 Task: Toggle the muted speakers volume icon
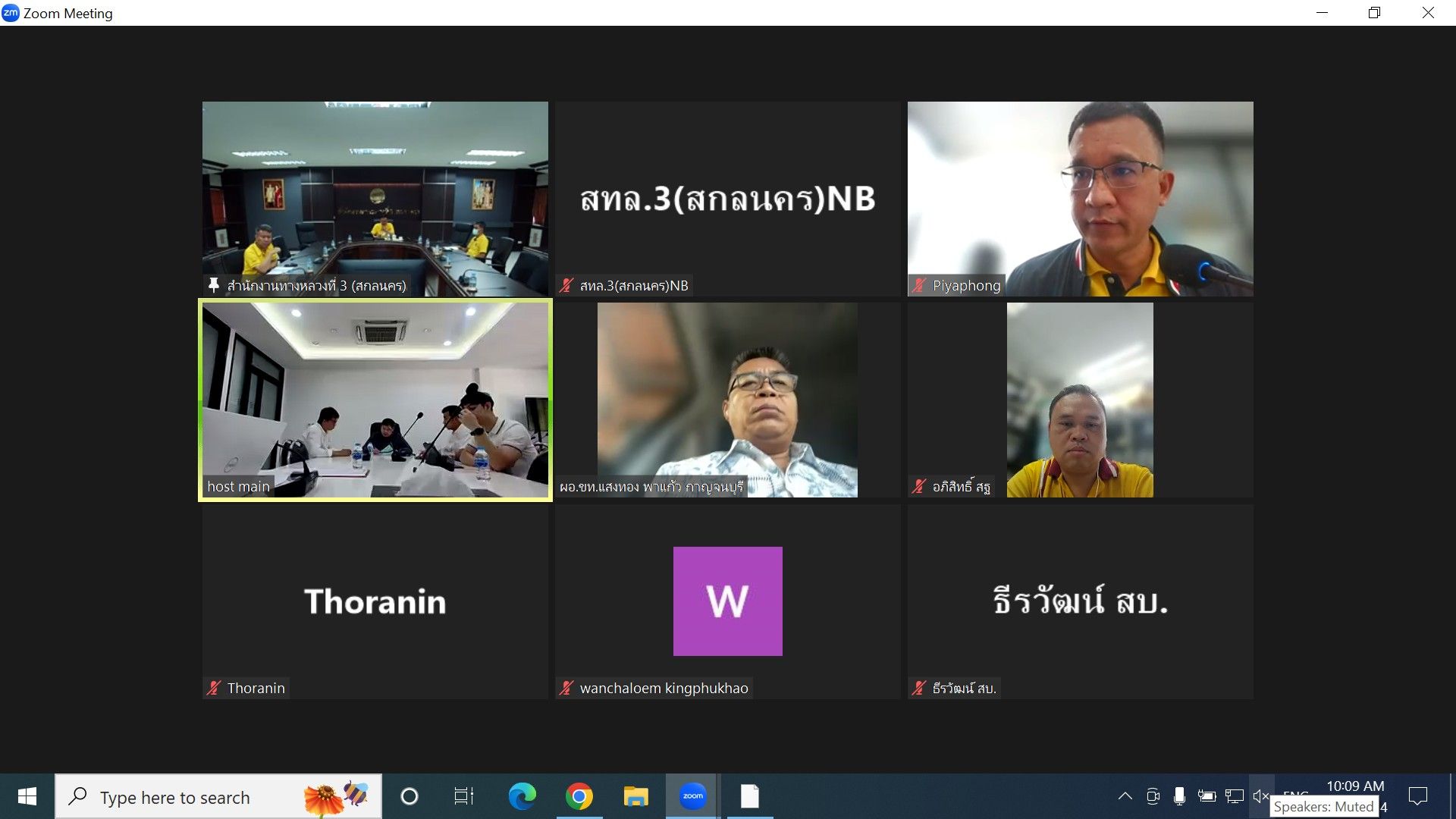tap(1260, 795)
